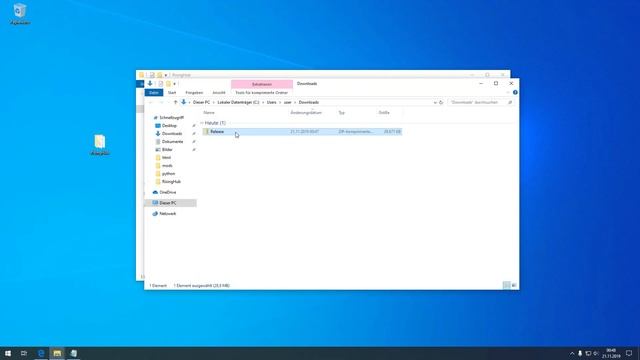Select Schnellzugriff in the navigation pane
Viewport: 640px width, 360px height.
[x=171, y=118]
